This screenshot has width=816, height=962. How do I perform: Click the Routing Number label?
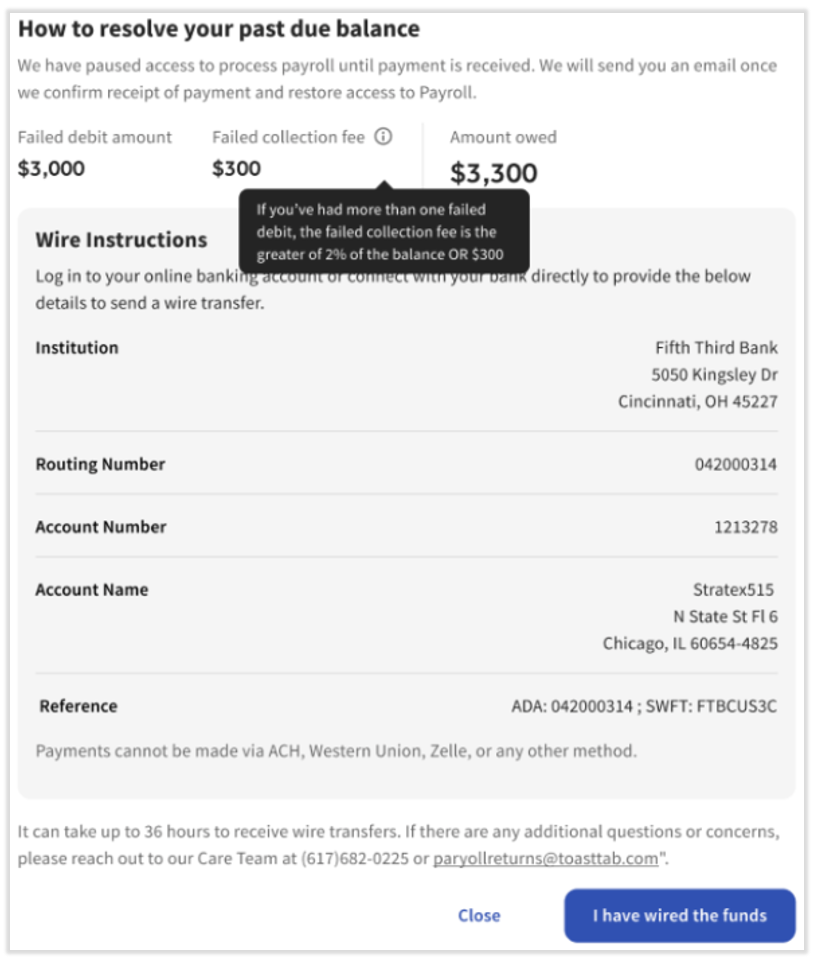click(x=101, y=464)
